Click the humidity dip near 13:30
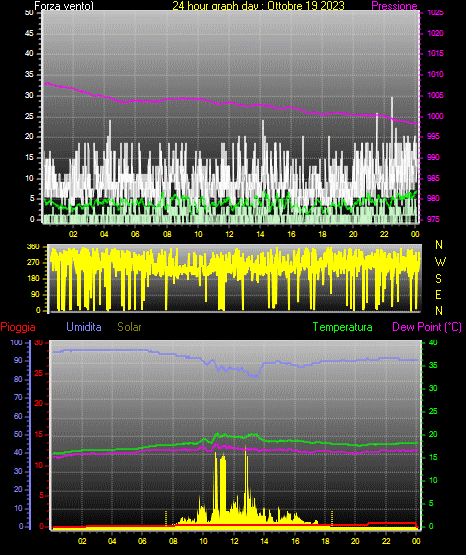Screen dimensions: 466x555 pos(255,376)
